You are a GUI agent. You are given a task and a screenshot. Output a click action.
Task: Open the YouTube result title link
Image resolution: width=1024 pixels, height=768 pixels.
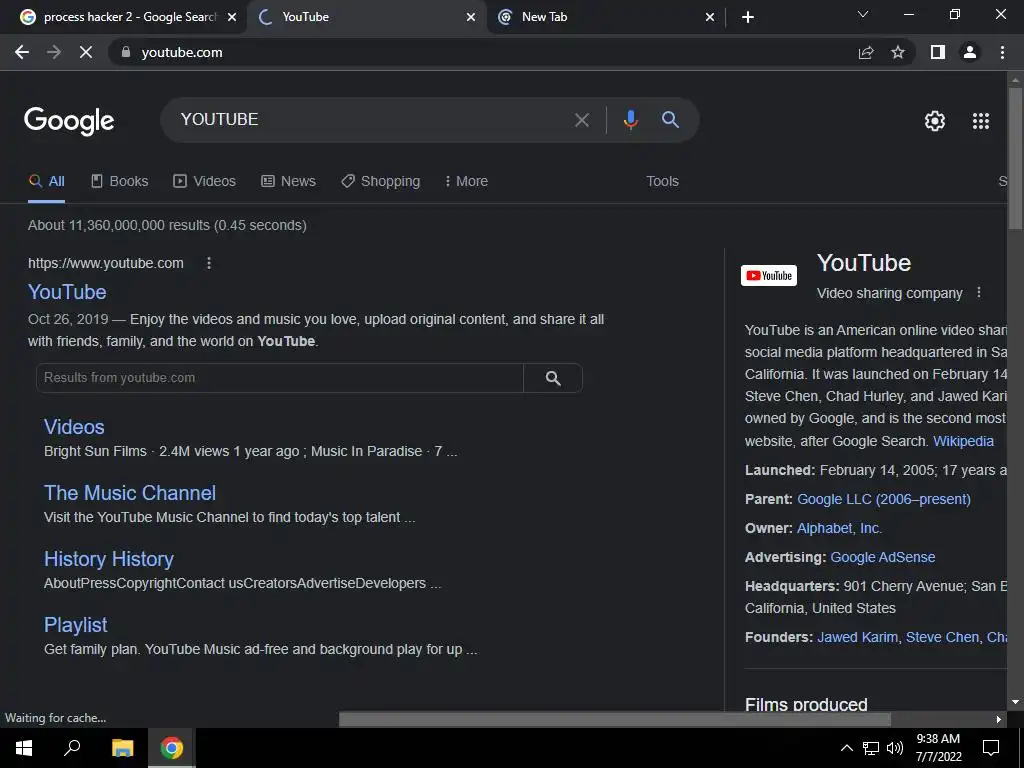tap(67, 292)
